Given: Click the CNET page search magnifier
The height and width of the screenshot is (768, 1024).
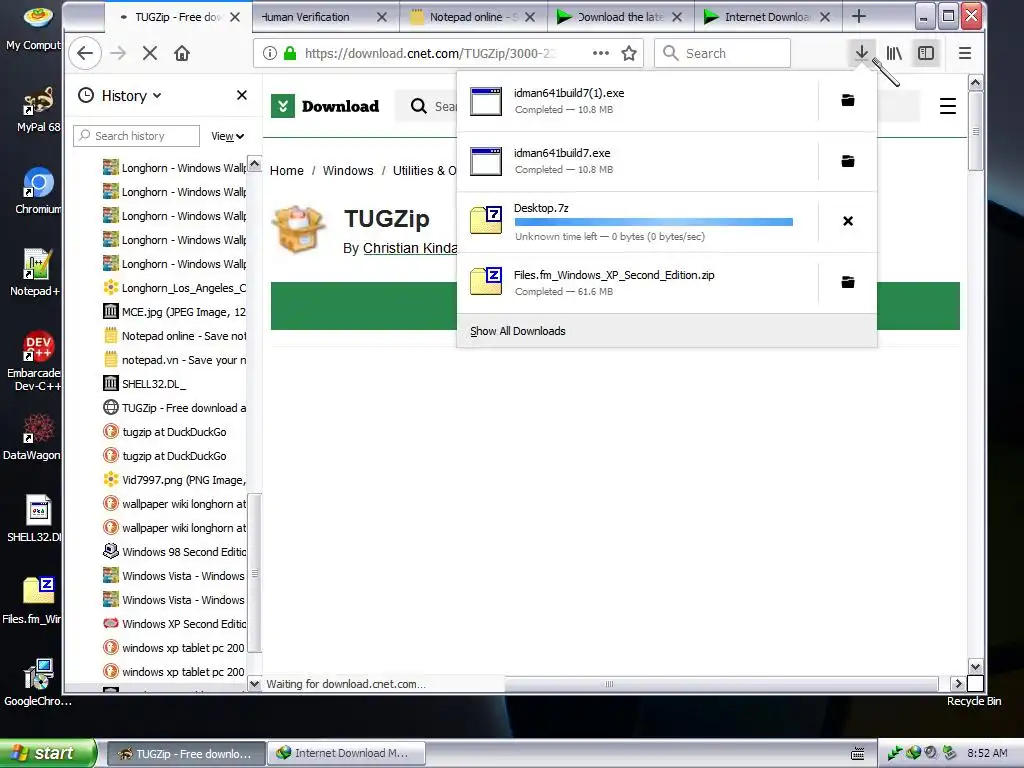Looking at the screenshot, I should click(x=419, y=106).
